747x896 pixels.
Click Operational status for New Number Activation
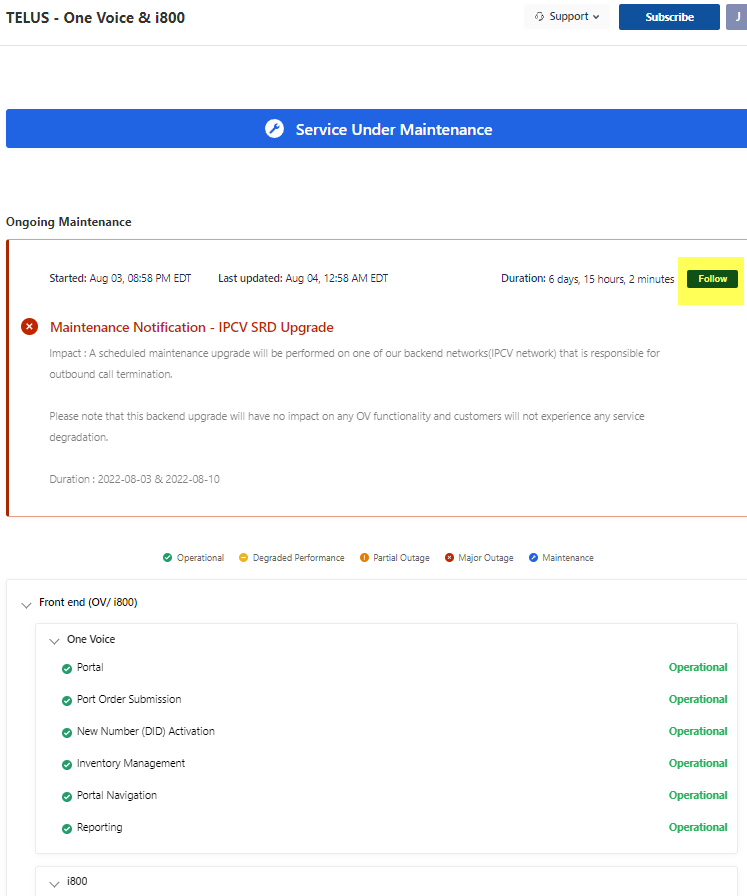tap(698, 731)
